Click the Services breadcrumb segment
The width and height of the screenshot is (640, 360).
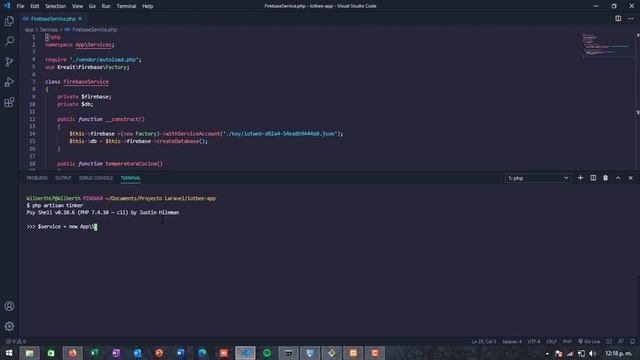click(49, 30)
